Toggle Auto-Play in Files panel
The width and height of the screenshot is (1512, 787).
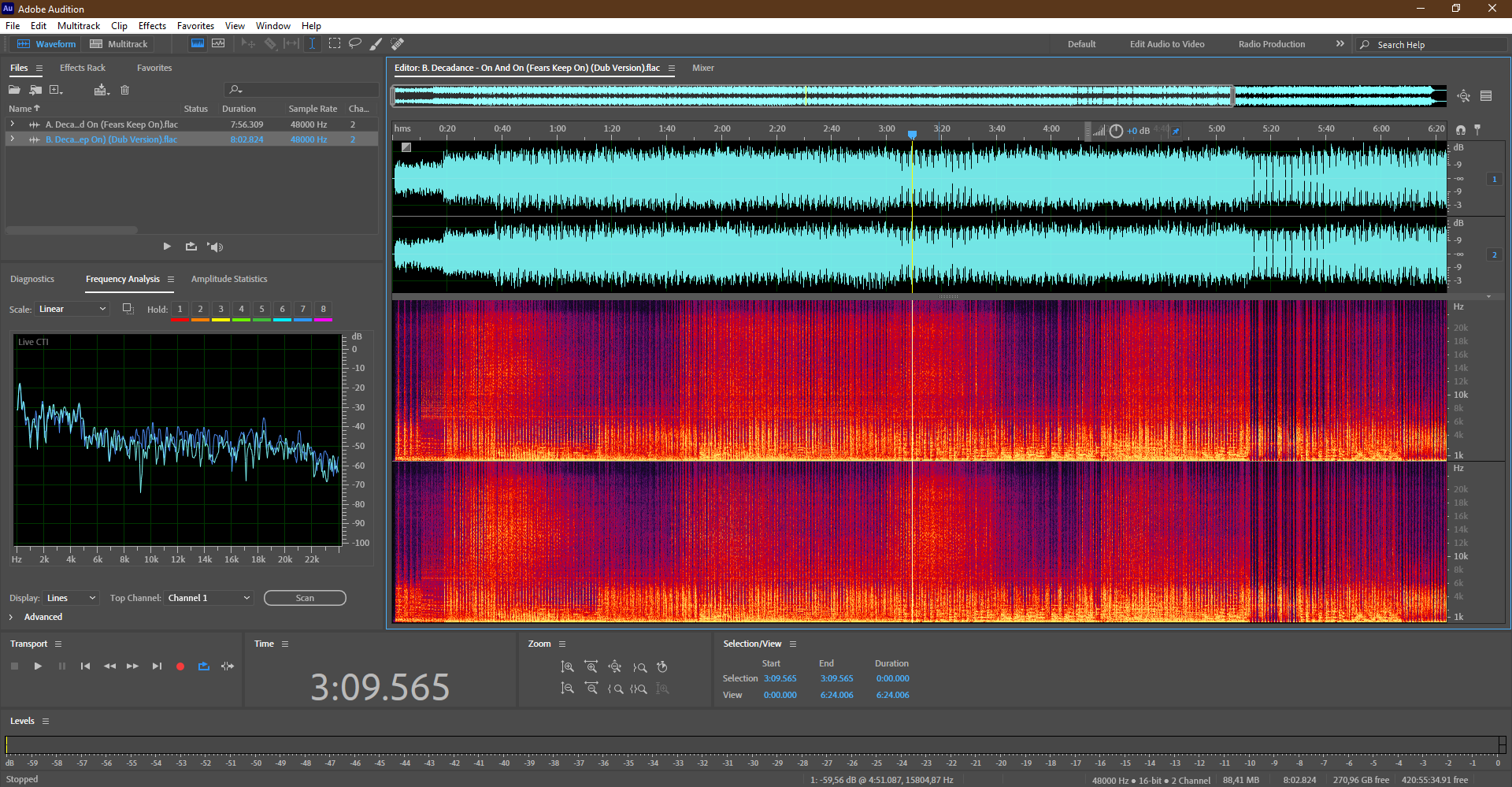click(215, 247)
